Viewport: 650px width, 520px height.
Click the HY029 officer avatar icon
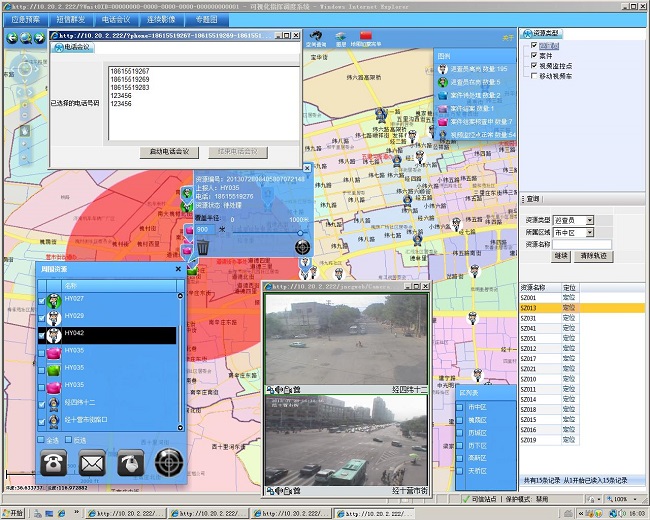coord(54,318)
